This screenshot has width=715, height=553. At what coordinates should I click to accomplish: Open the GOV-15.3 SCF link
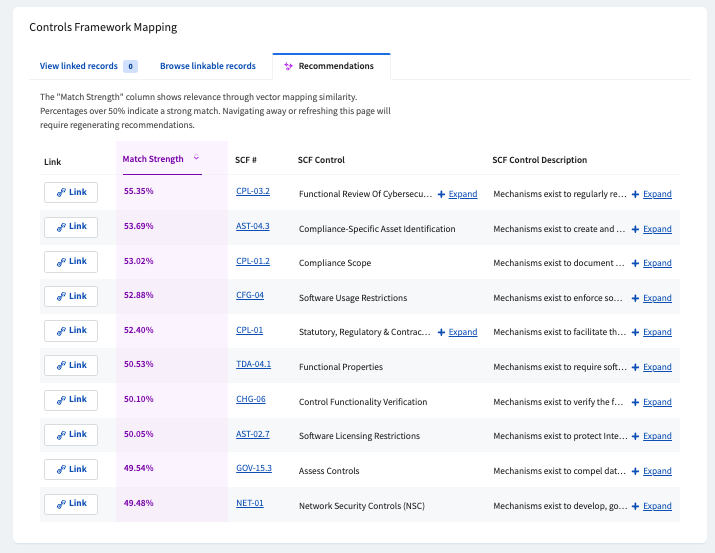pos(252,468)
